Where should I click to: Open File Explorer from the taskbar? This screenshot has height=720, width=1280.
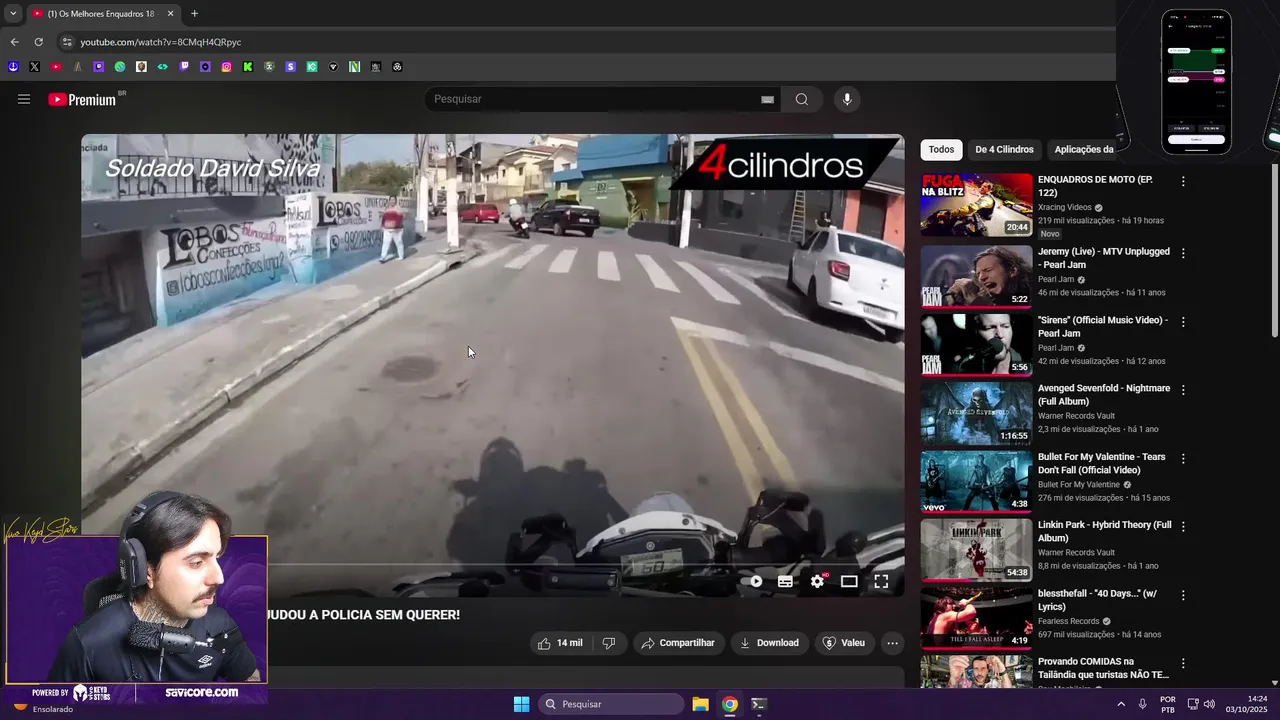(700, 704)
